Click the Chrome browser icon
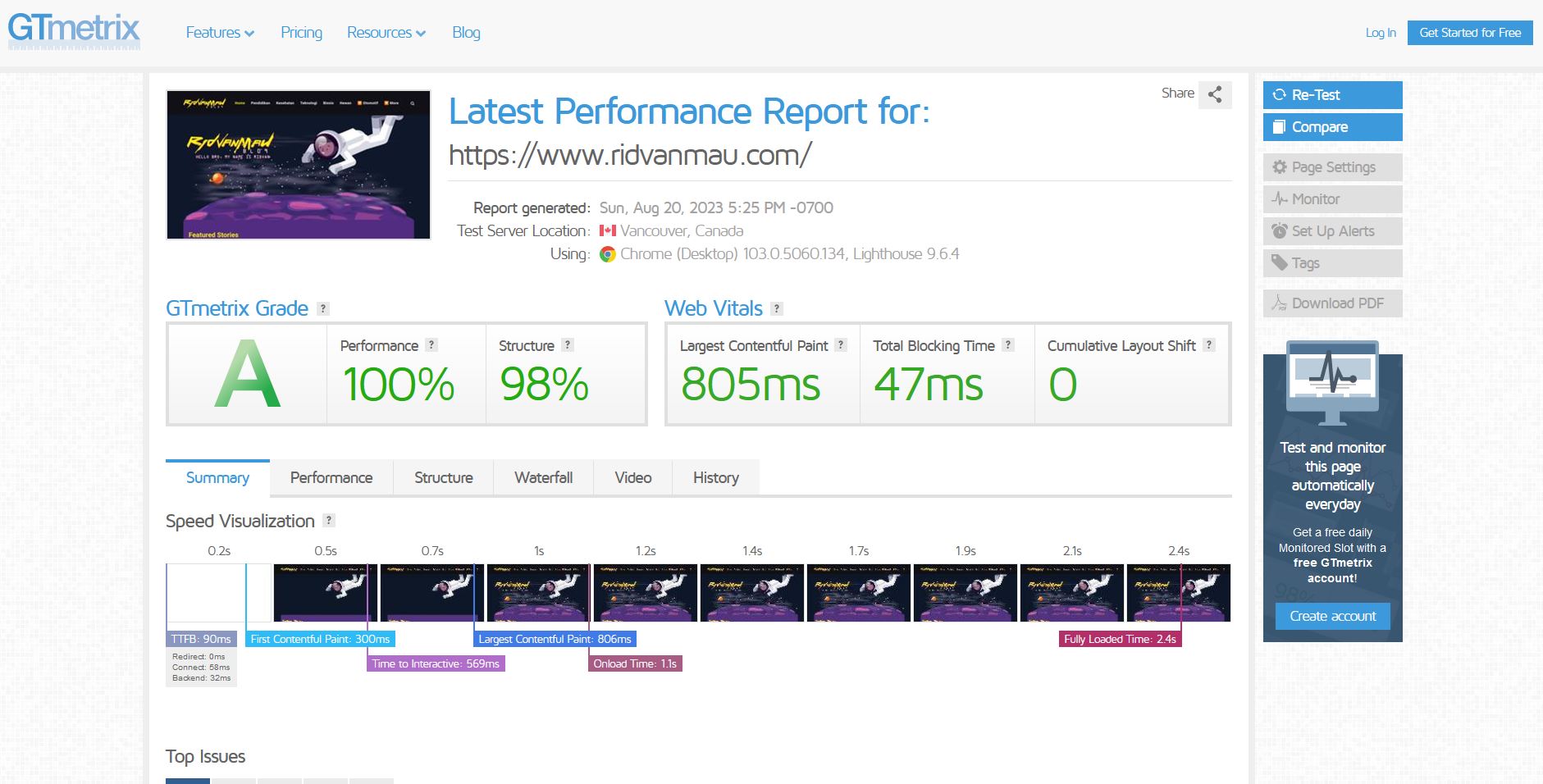The height and width of the screenshot is (784, 1543). tap(607, 254)
